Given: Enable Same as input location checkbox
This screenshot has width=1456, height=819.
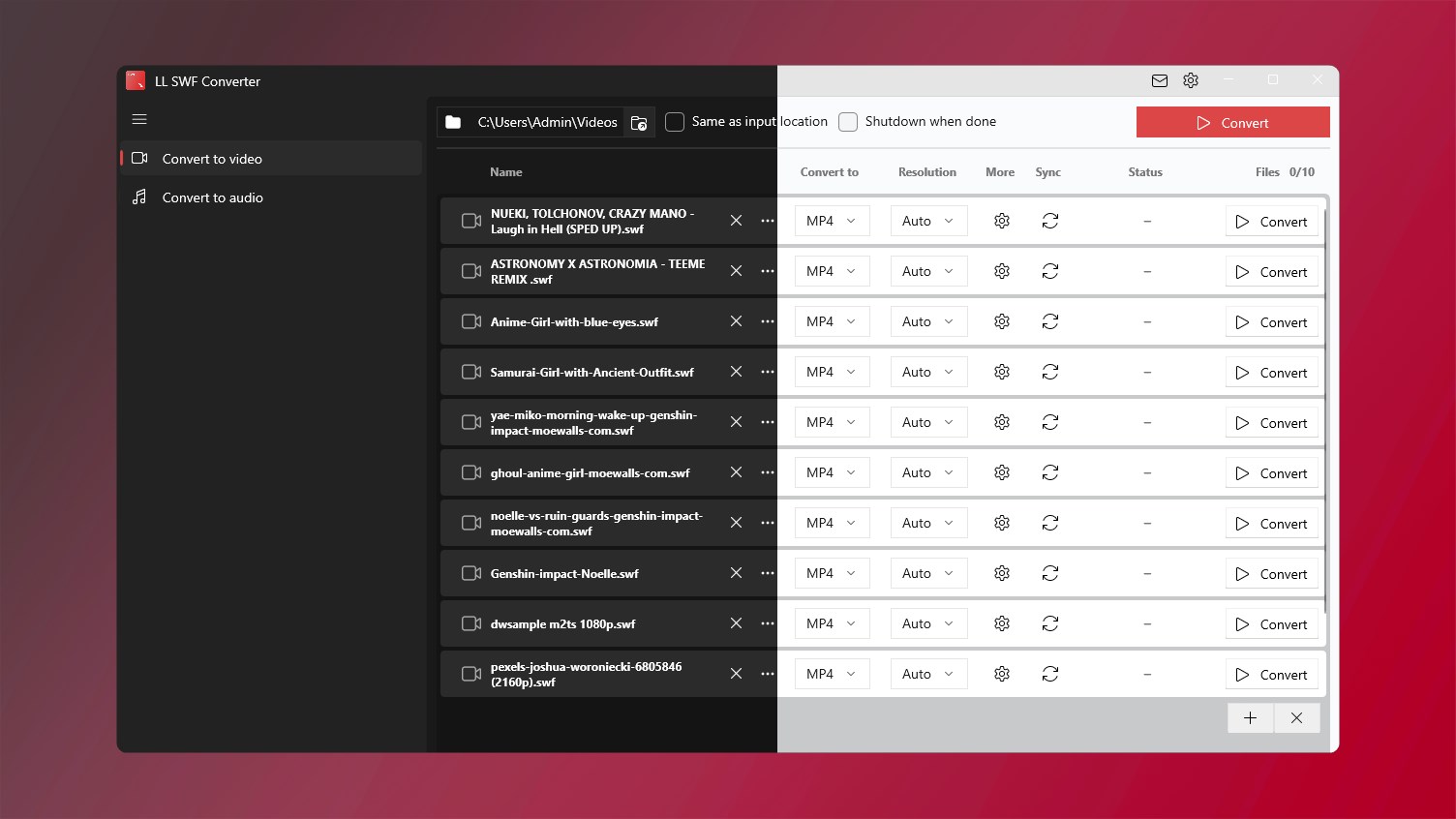Looking at the screenshot, I should click(675, 122).
